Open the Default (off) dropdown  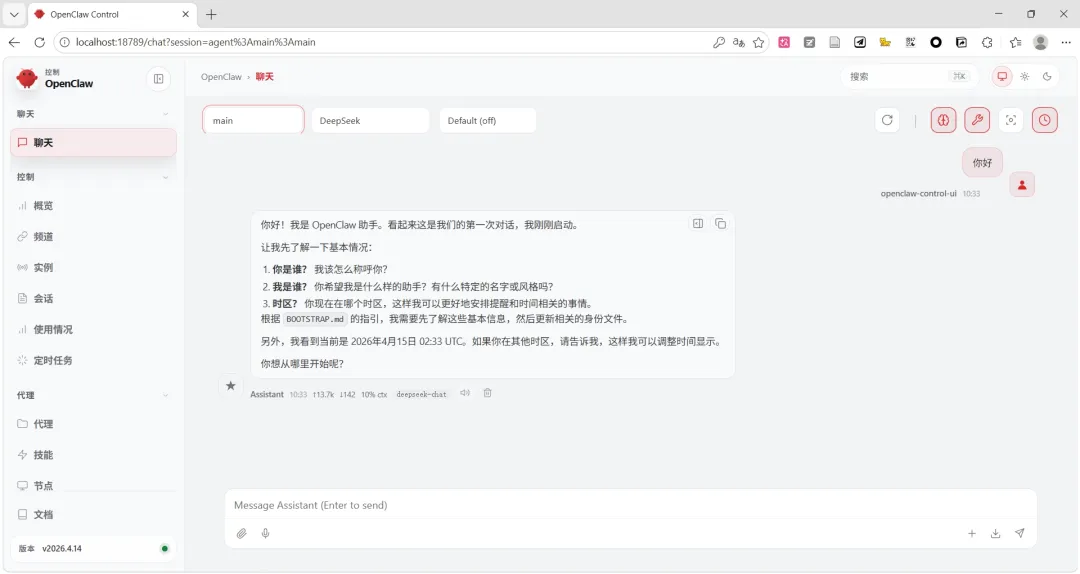(488, 121)
